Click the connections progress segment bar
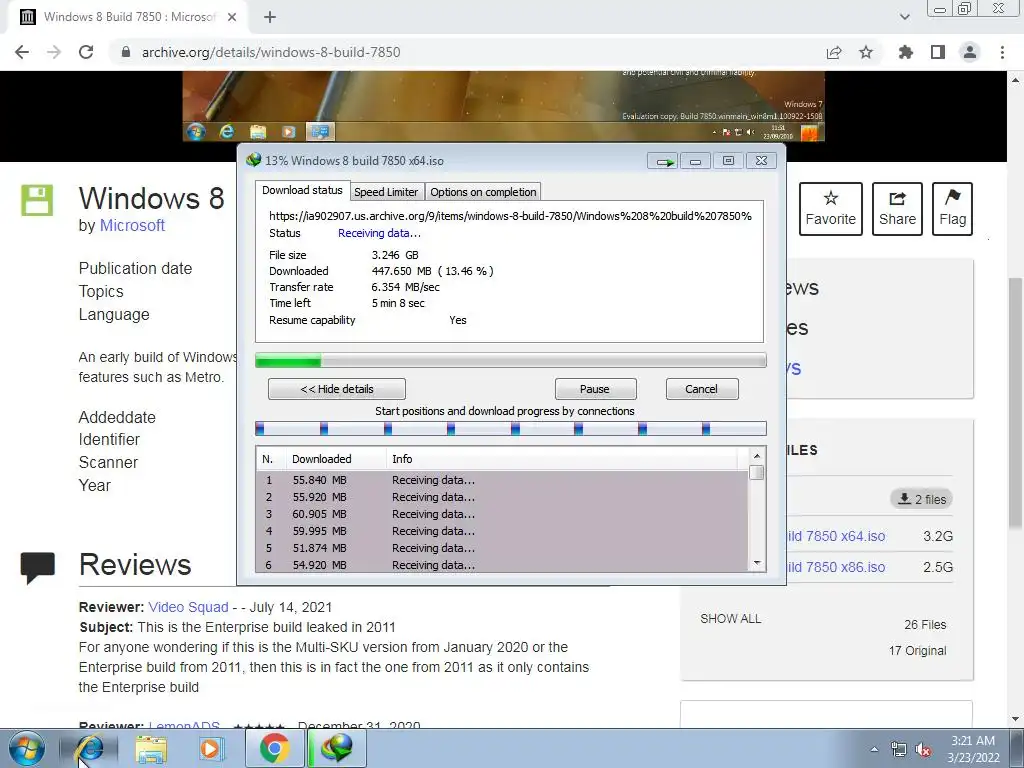The image size is (1024, 768). (x=511, y=429)
